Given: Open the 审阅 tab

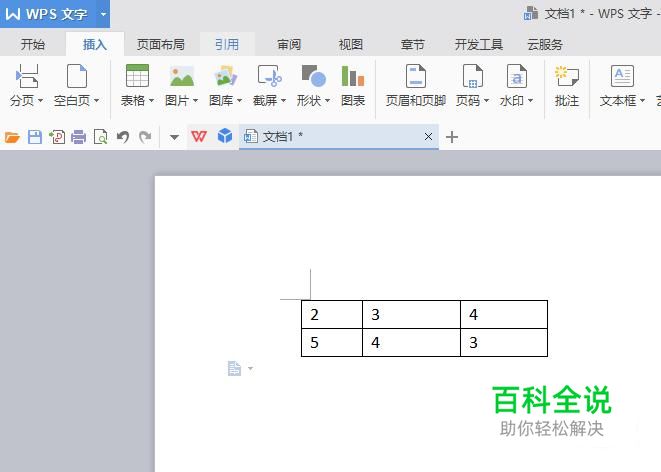Looking at the screenshot, I should coord(289,44).
